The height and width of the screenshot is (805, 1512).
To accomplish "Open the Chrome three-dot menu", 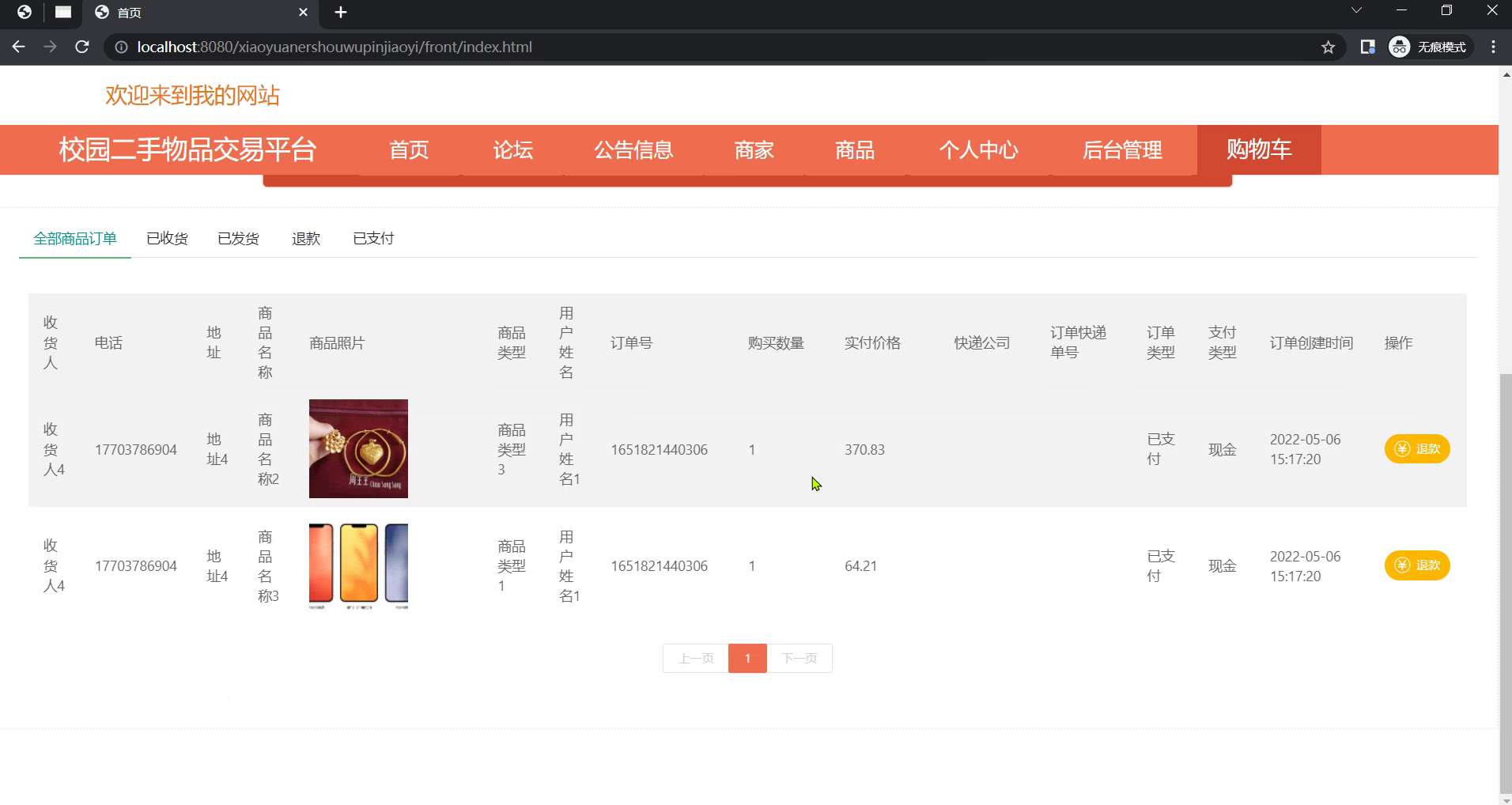I will pyautogui.click(x=1493, y=47).
